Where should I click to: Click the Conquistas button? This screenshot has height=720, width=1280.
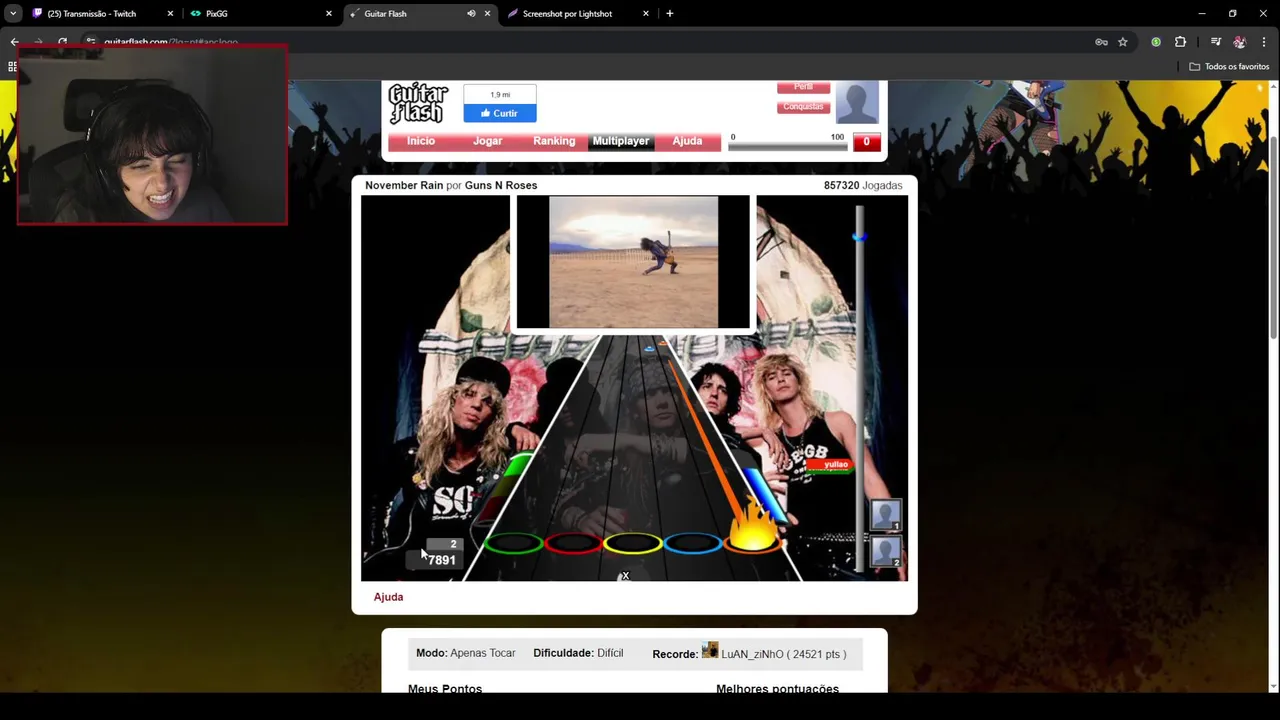point(804,107)
